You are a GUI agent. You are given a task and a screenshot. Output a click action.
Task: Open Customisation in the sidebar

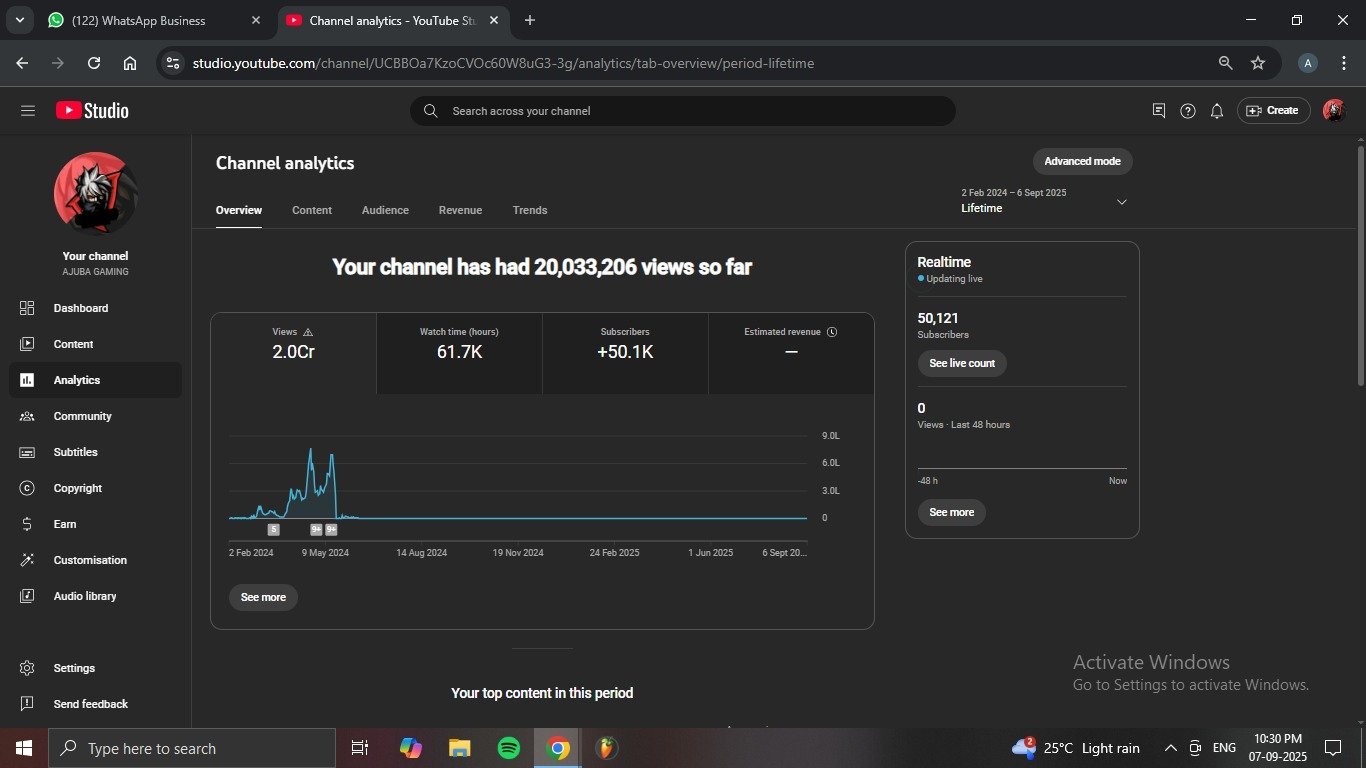click(90, 560)
